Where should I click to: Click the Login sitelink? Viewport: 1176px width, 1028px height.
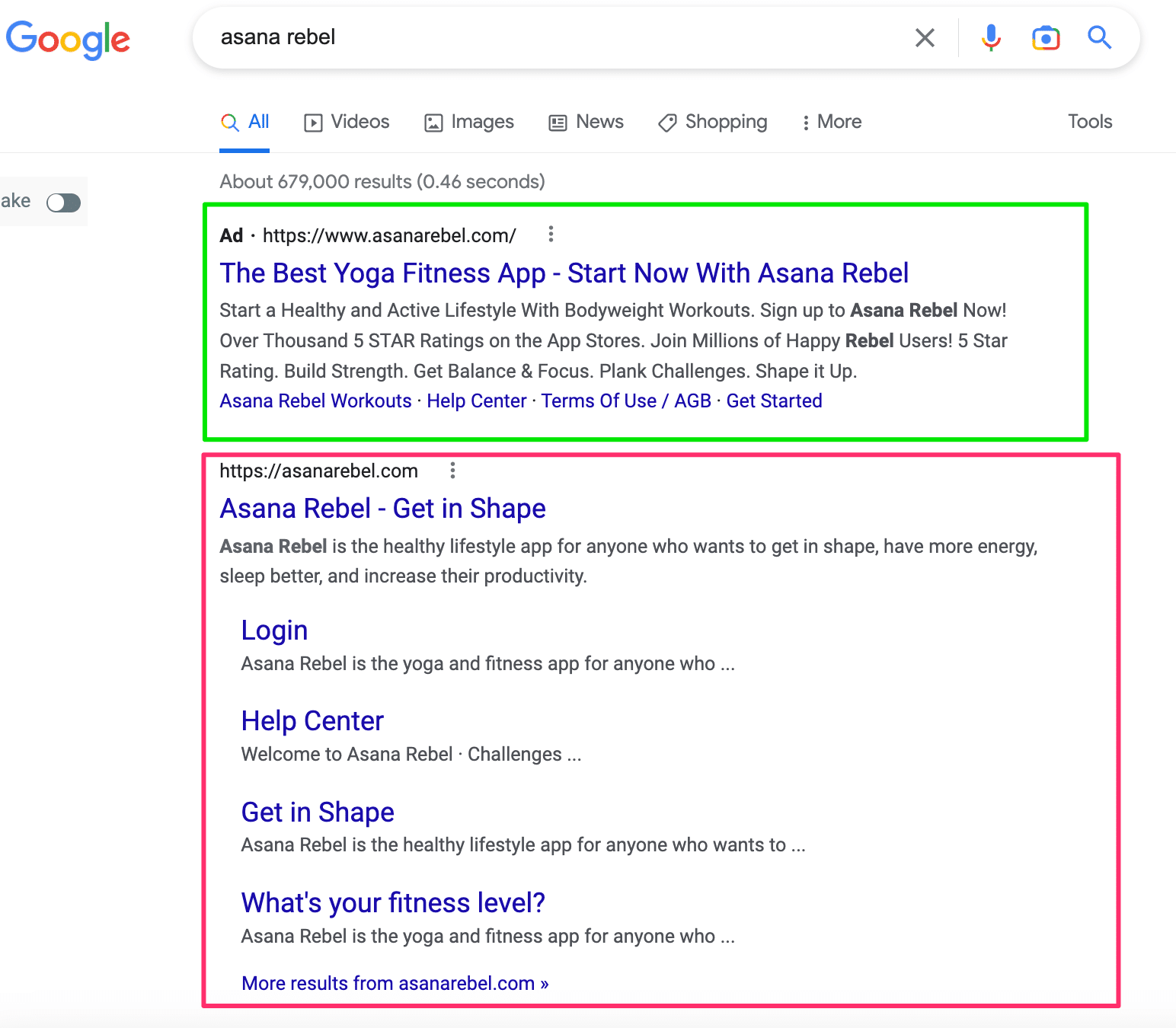(274, 630)
